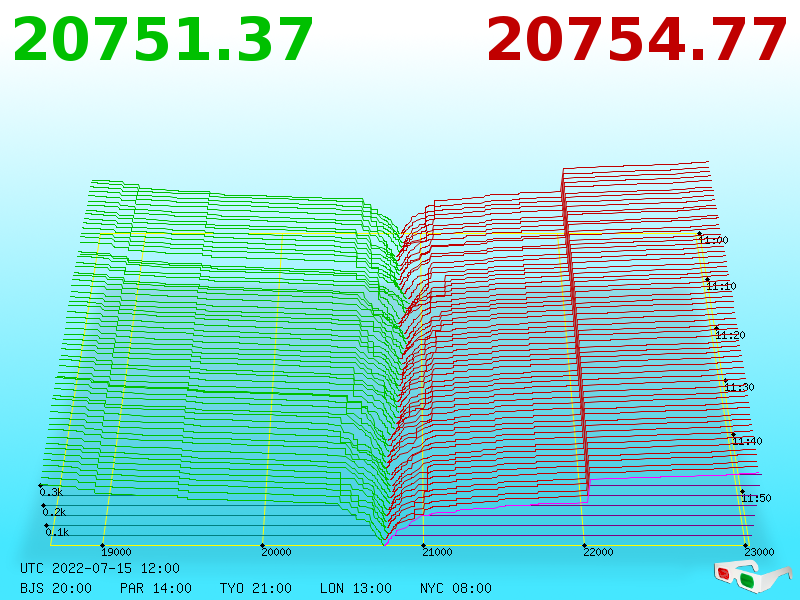Click the 19000 price axis label
800x600 pixels.
116,552
